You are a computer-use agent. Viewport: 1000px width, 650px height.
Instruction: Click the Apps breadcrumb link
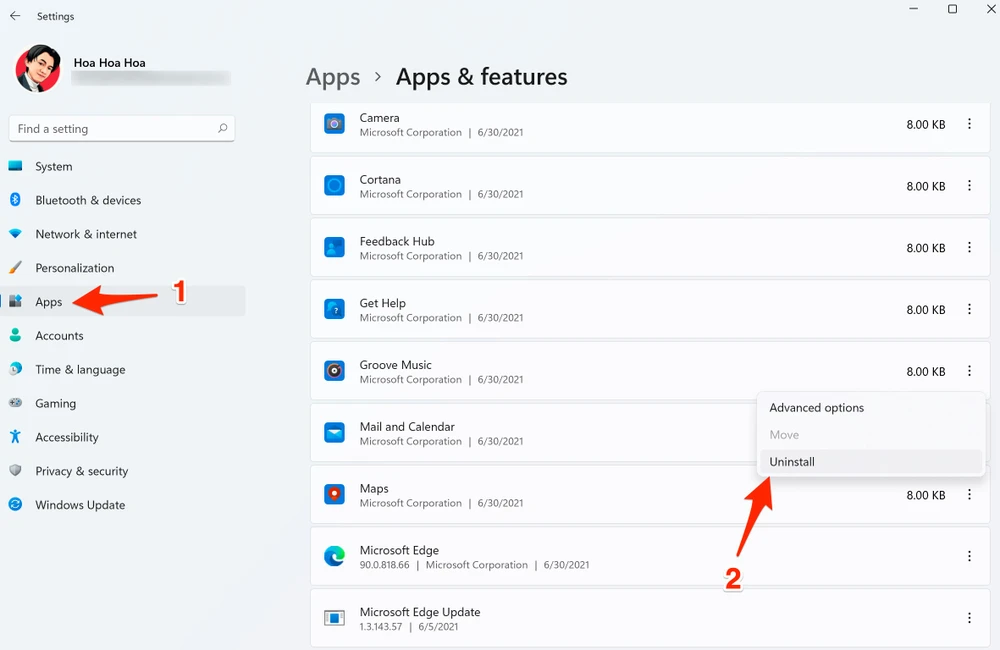tap(333, 77)
